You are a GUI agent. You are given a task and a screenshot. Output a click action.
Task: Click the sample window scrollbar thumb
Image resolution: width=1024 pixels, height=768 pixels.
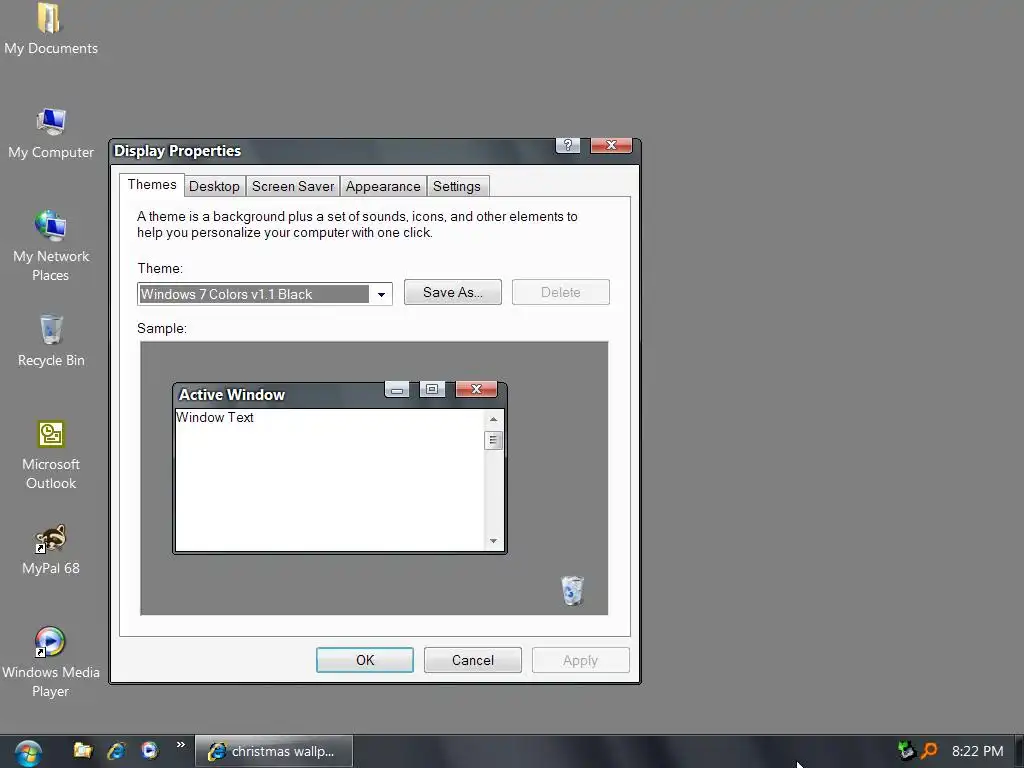pyautogui.click(x=493, y=440)
